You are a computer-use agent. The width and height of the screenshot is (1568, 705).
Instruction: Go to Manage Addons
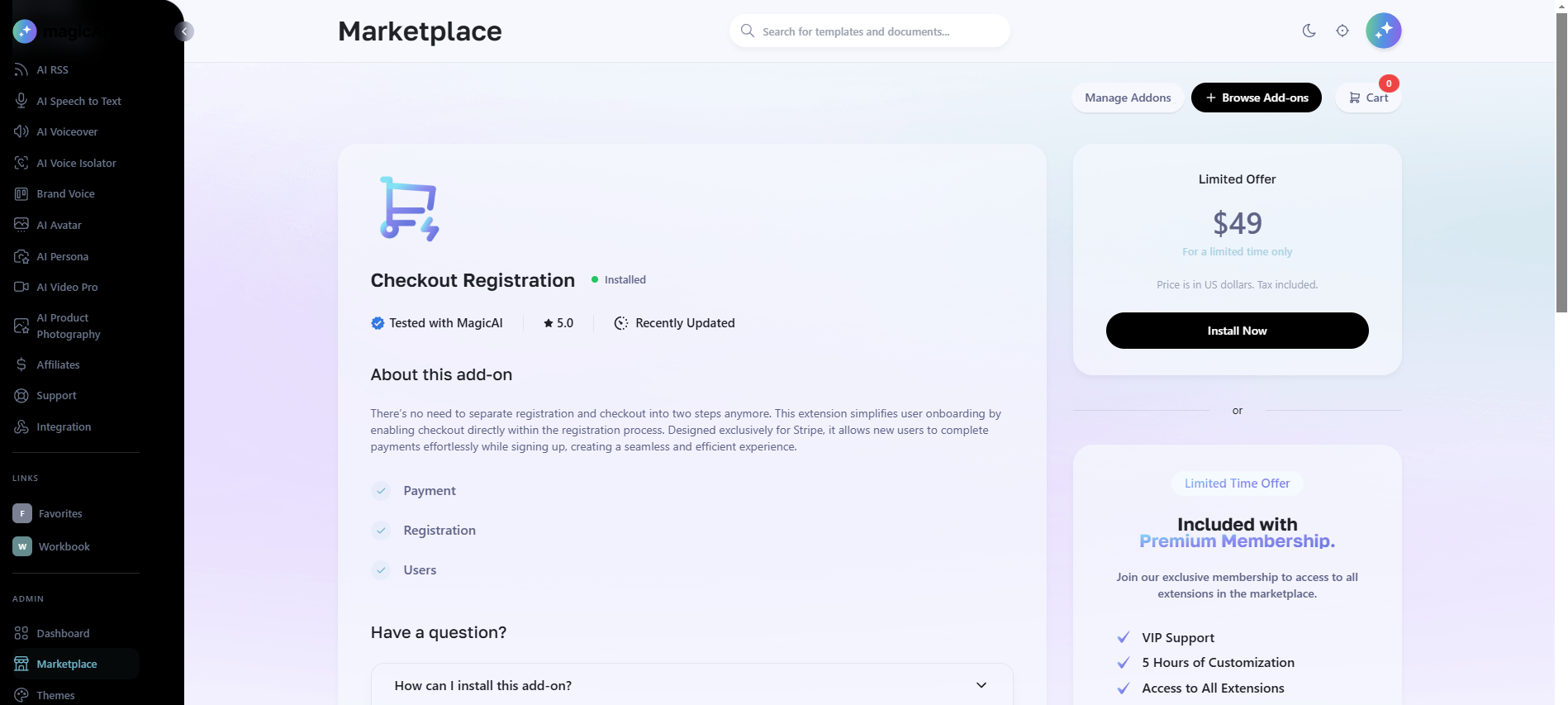[1127, 98]
